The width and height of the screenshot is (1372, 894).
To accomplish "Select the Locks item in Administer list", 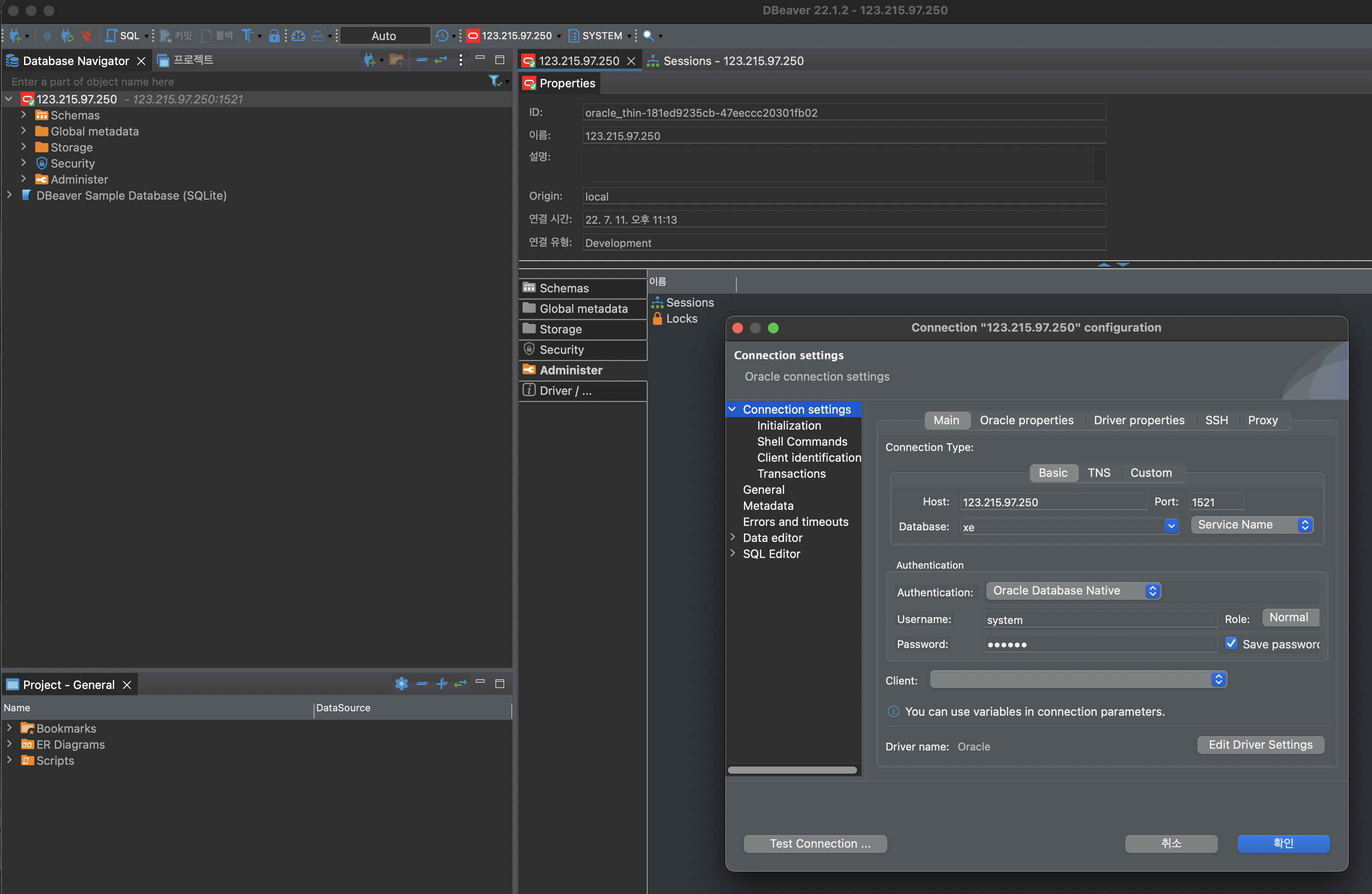I will [674, 318].
